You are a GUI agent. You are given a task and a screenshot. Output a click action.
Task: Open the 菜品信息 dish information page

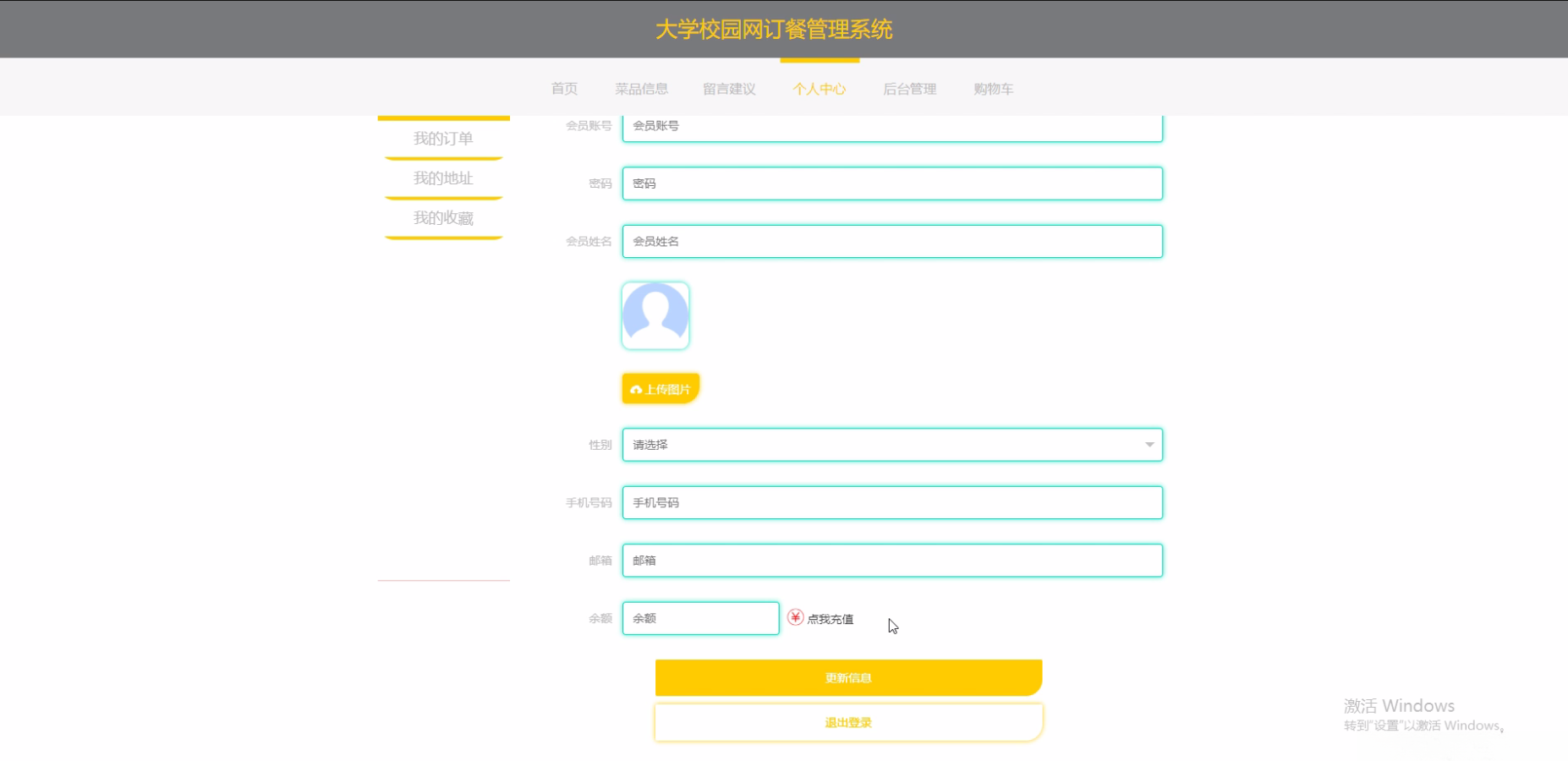[643, 89]
